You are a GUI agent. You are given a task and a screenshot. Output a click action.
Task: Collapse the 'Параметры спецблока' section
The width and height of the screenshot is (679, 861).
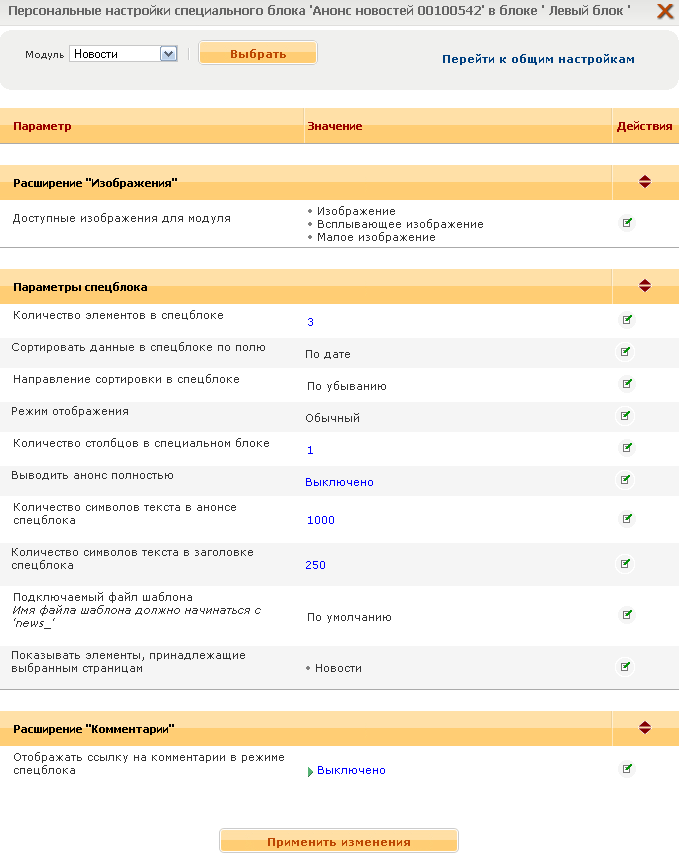645,286
